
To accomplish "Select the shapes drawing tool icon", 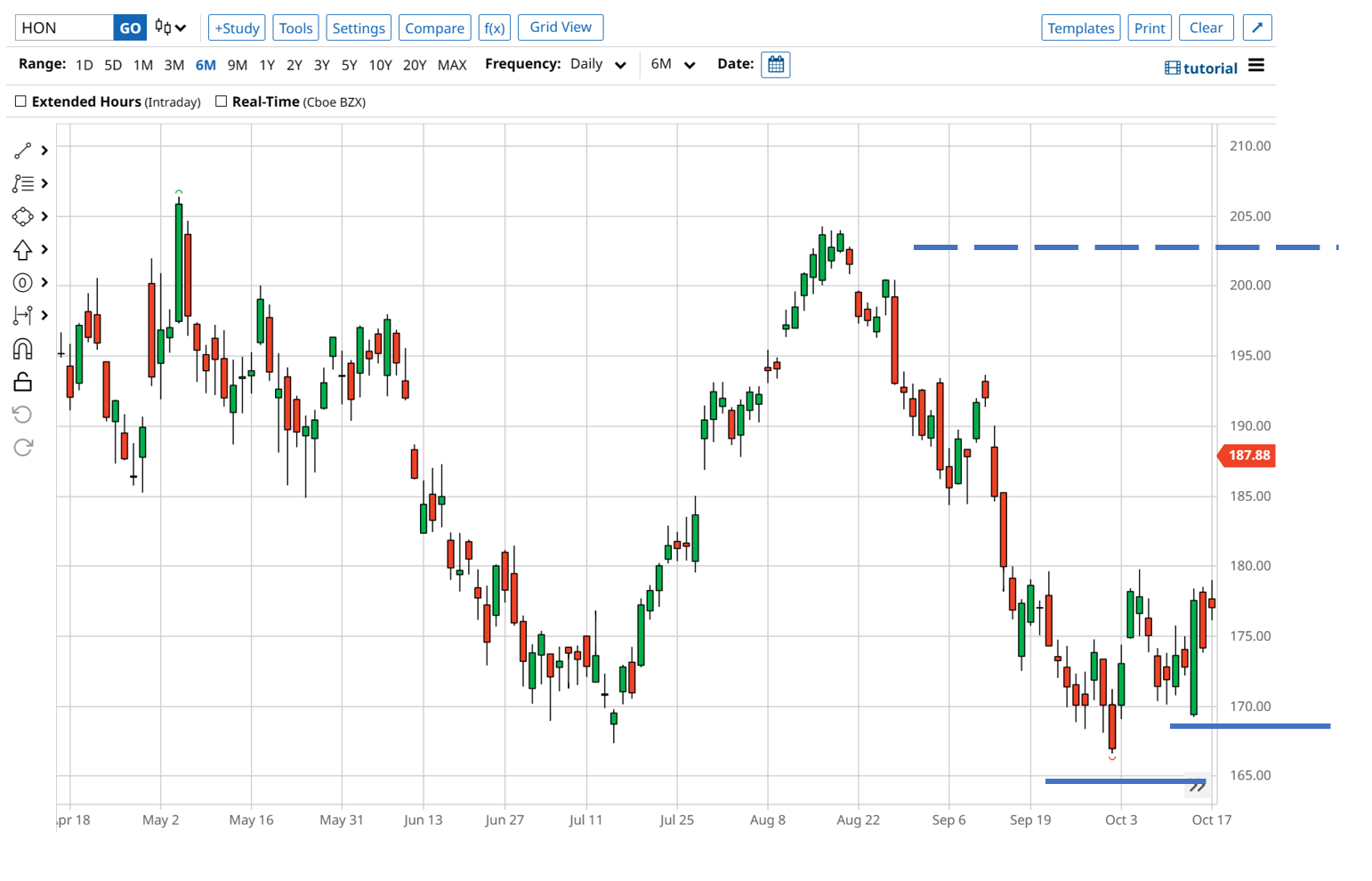I will tap(23, 216).
